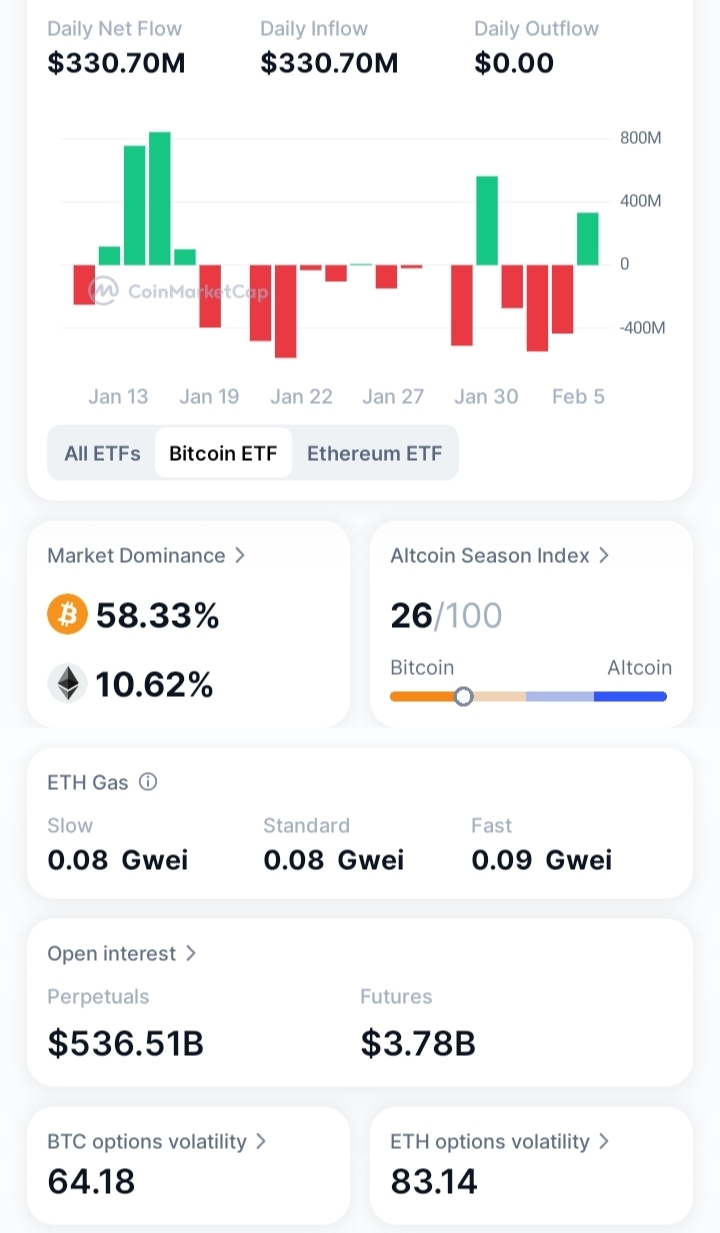Open the ETH Gas info icon
The width and height of the screenshot is (720, 1233).
(x=148, y=782)
